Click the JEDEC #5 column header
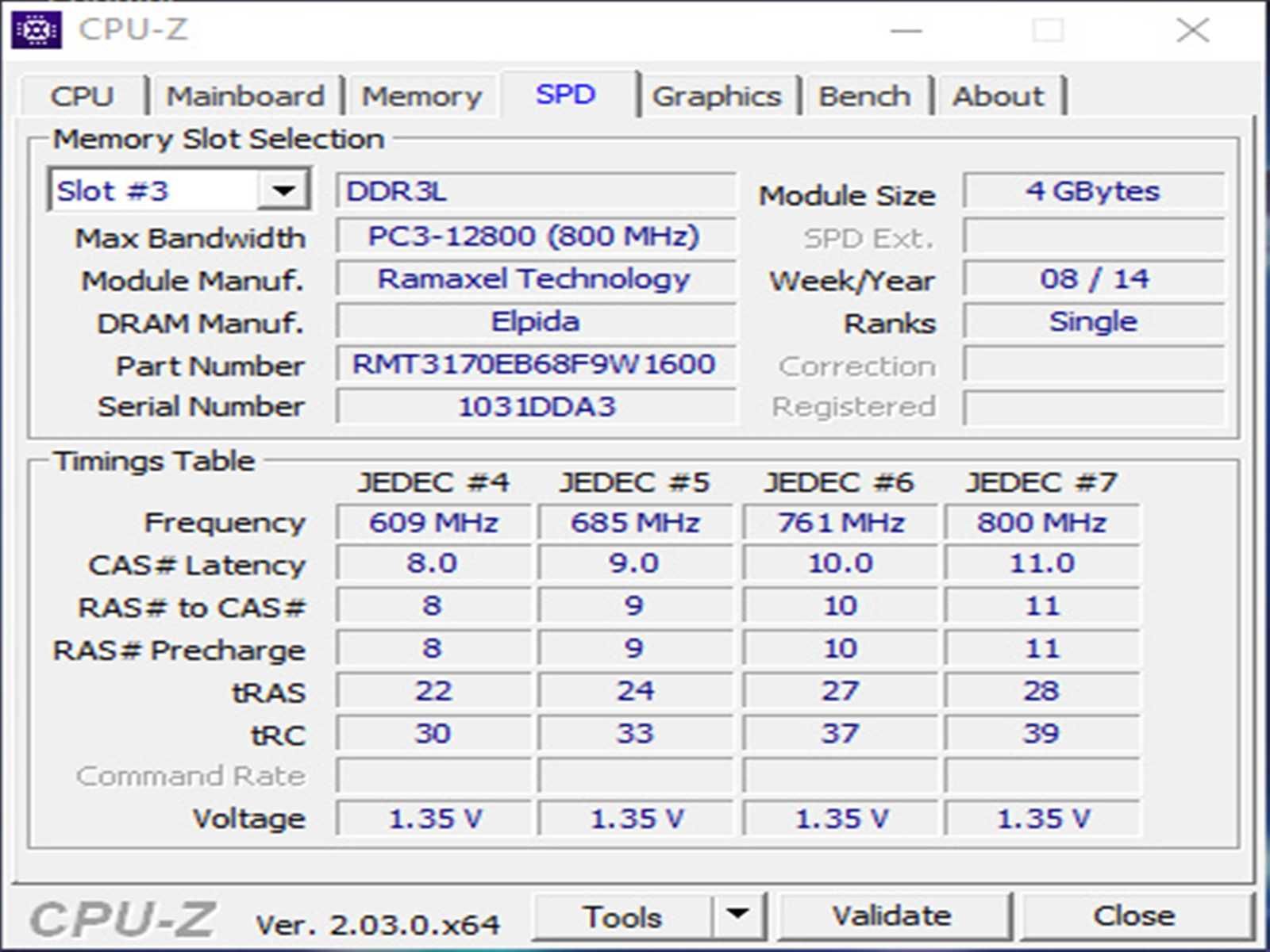Image resolution: width=1270 pixels, height=952 pixels. [x=635, y=482]
